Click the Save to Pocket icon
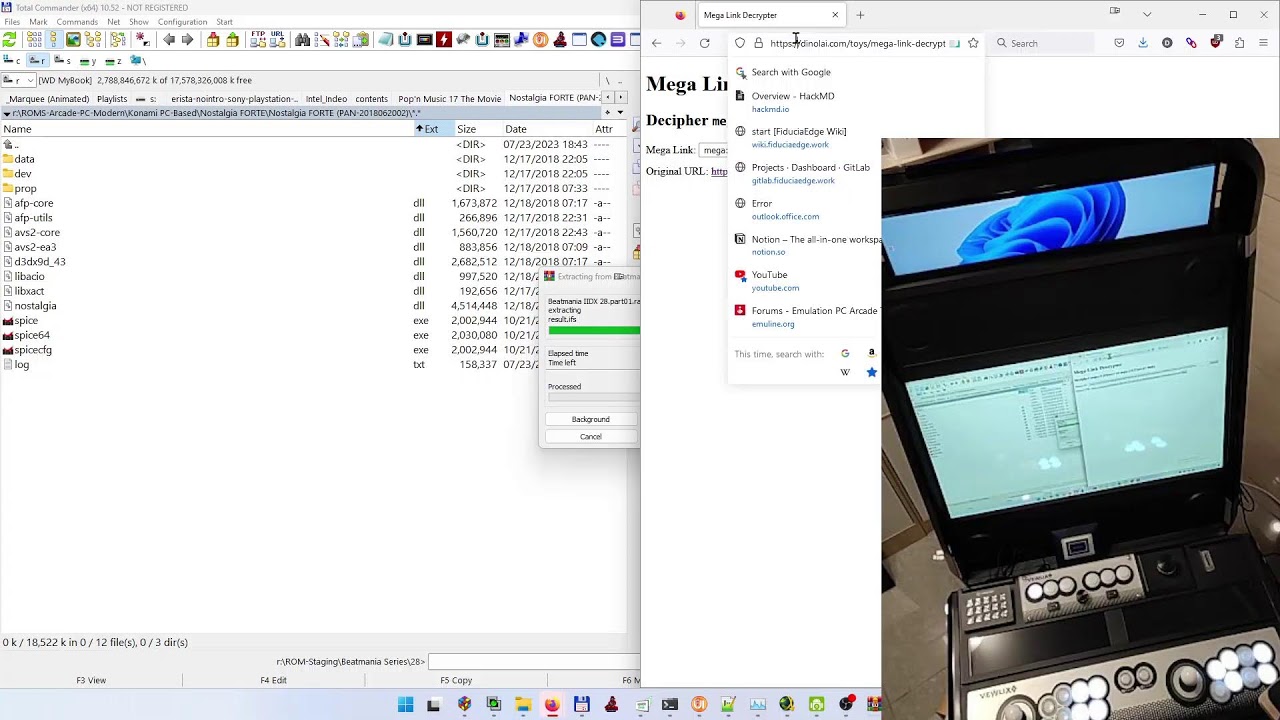The height and width of the screenshot is (720, 1280). click(x=1119, y=43)
